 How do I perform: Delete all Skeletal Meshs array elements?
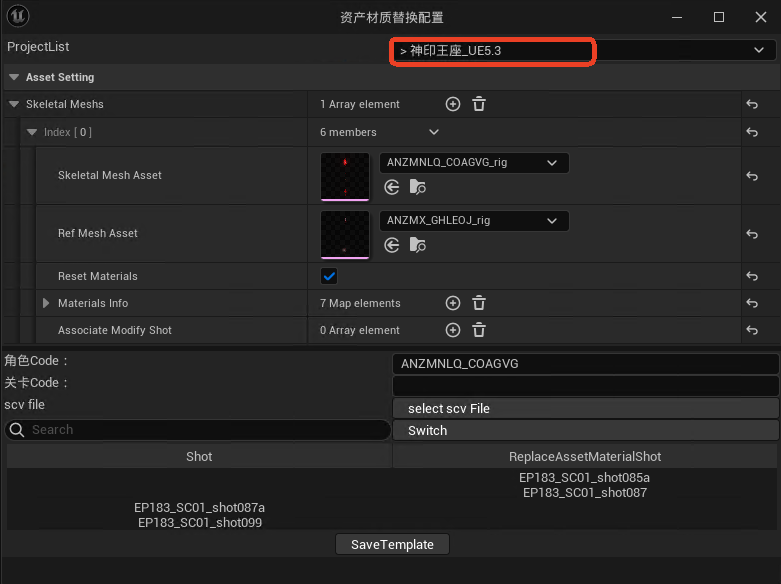[479, 104]
